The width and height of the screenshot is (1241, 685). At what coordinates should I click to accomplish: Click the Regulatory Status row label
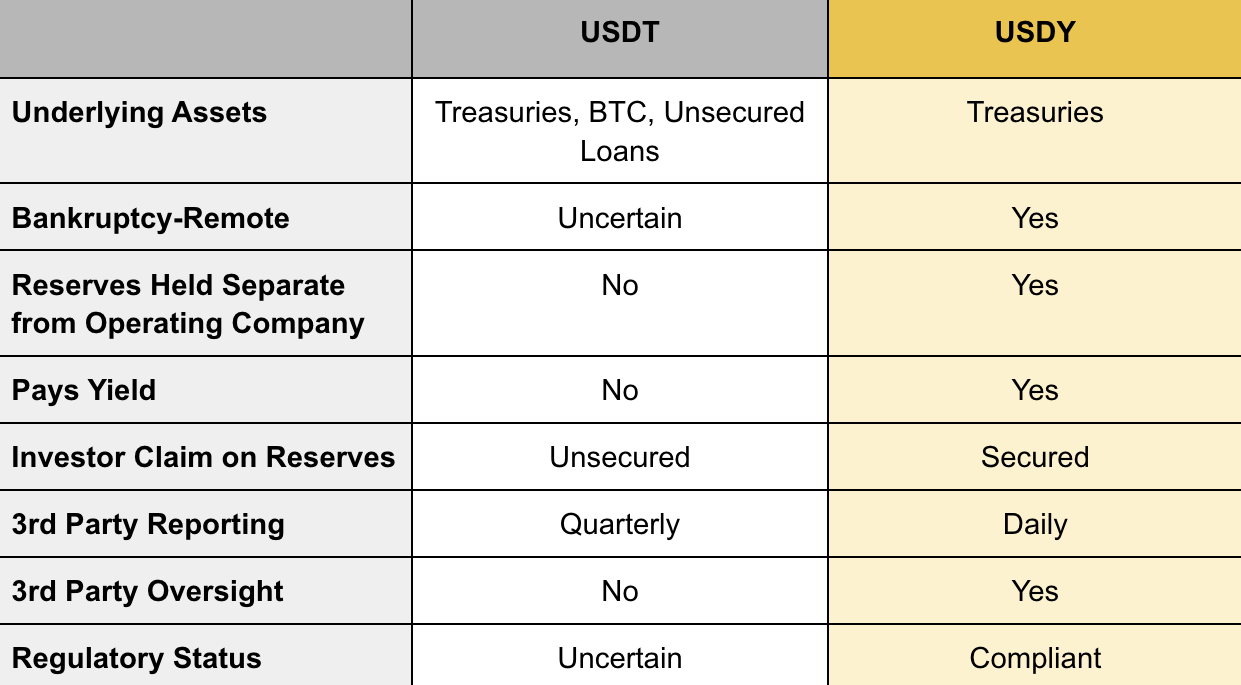pos(136,658)
